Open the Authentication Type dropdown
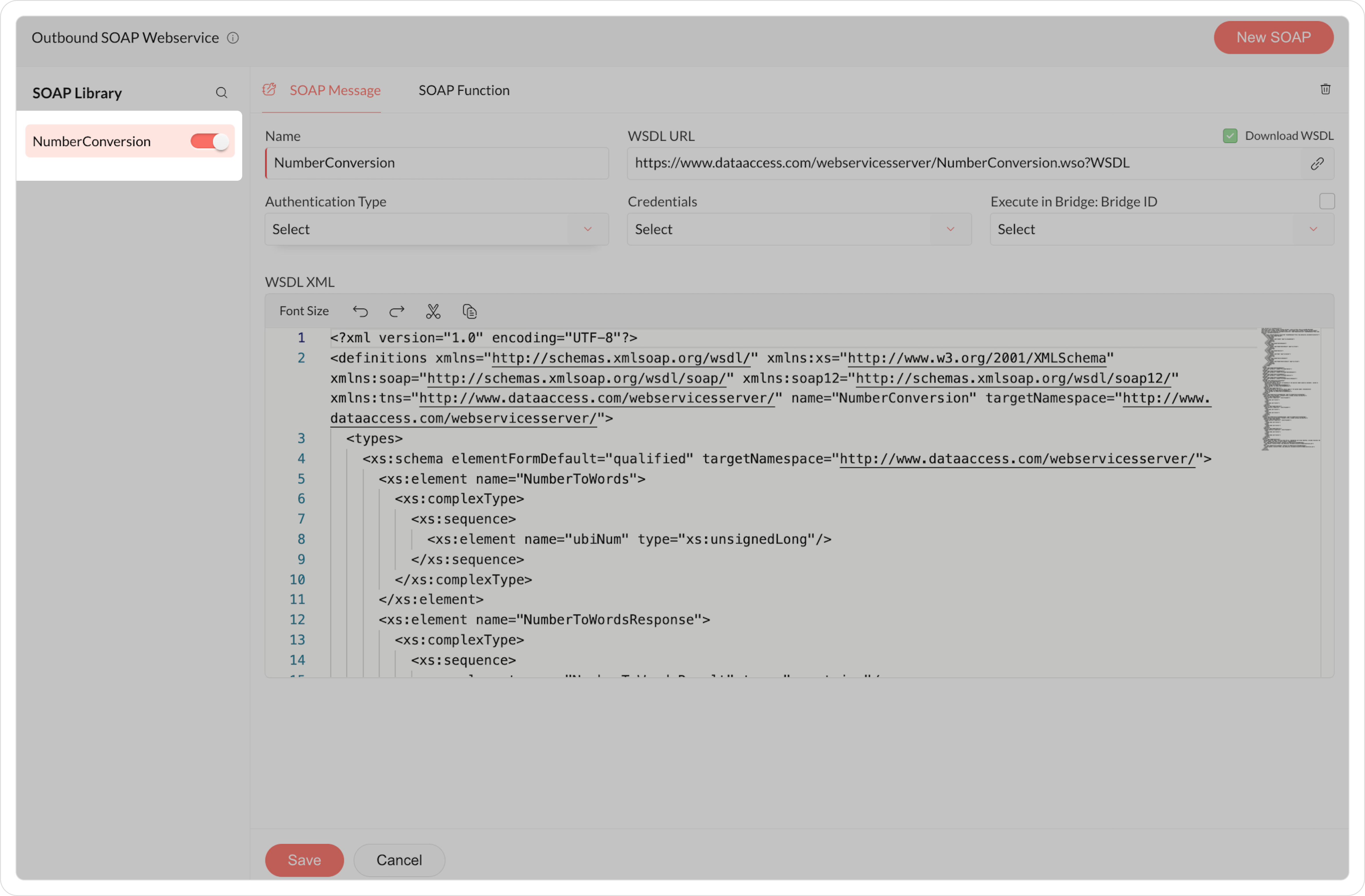1365x896 pixels. 436,229
